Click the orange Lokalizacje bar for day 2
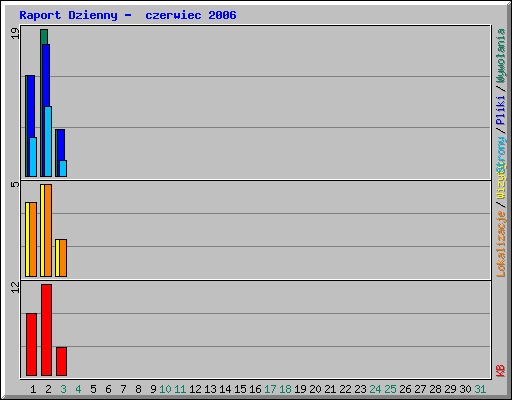 pos(48,230)
